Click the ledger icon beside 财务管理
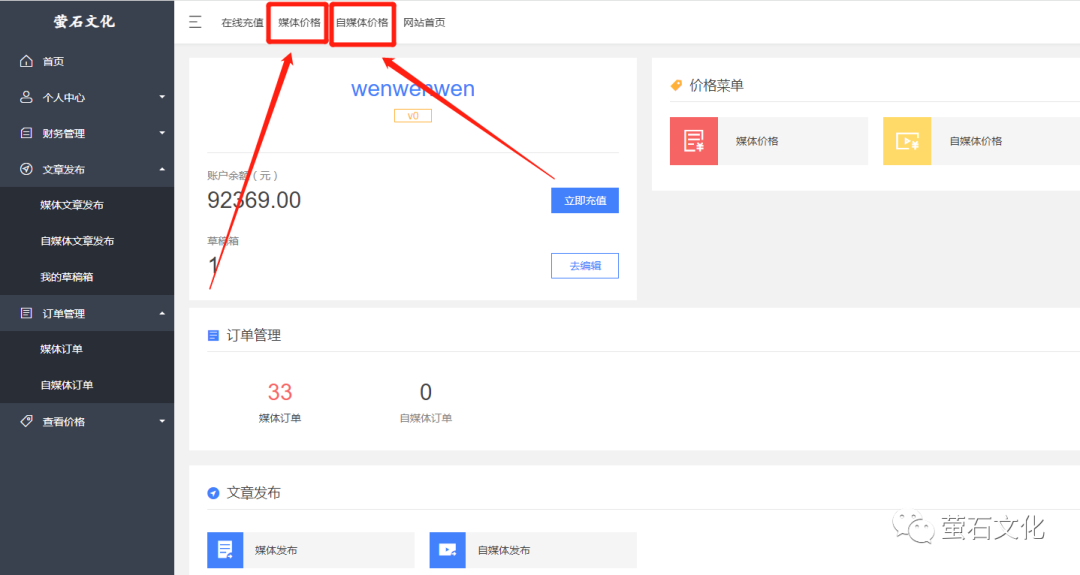The width and height of the screenshot is (1080, 575). tap(26, 133)
